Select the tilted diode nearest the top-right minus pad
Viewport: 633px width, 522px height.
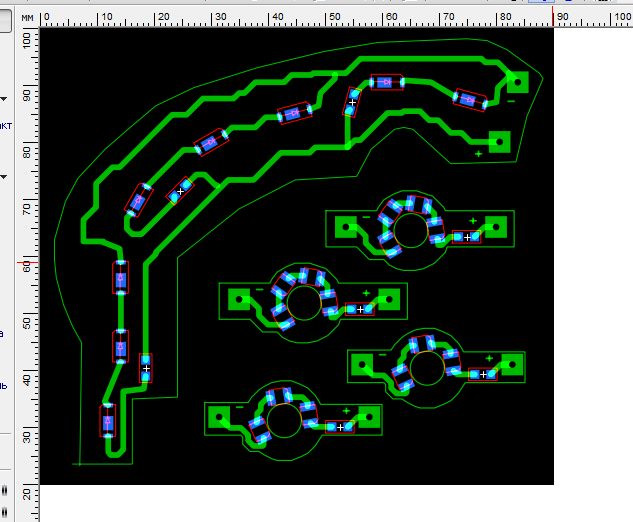[470, 100]
